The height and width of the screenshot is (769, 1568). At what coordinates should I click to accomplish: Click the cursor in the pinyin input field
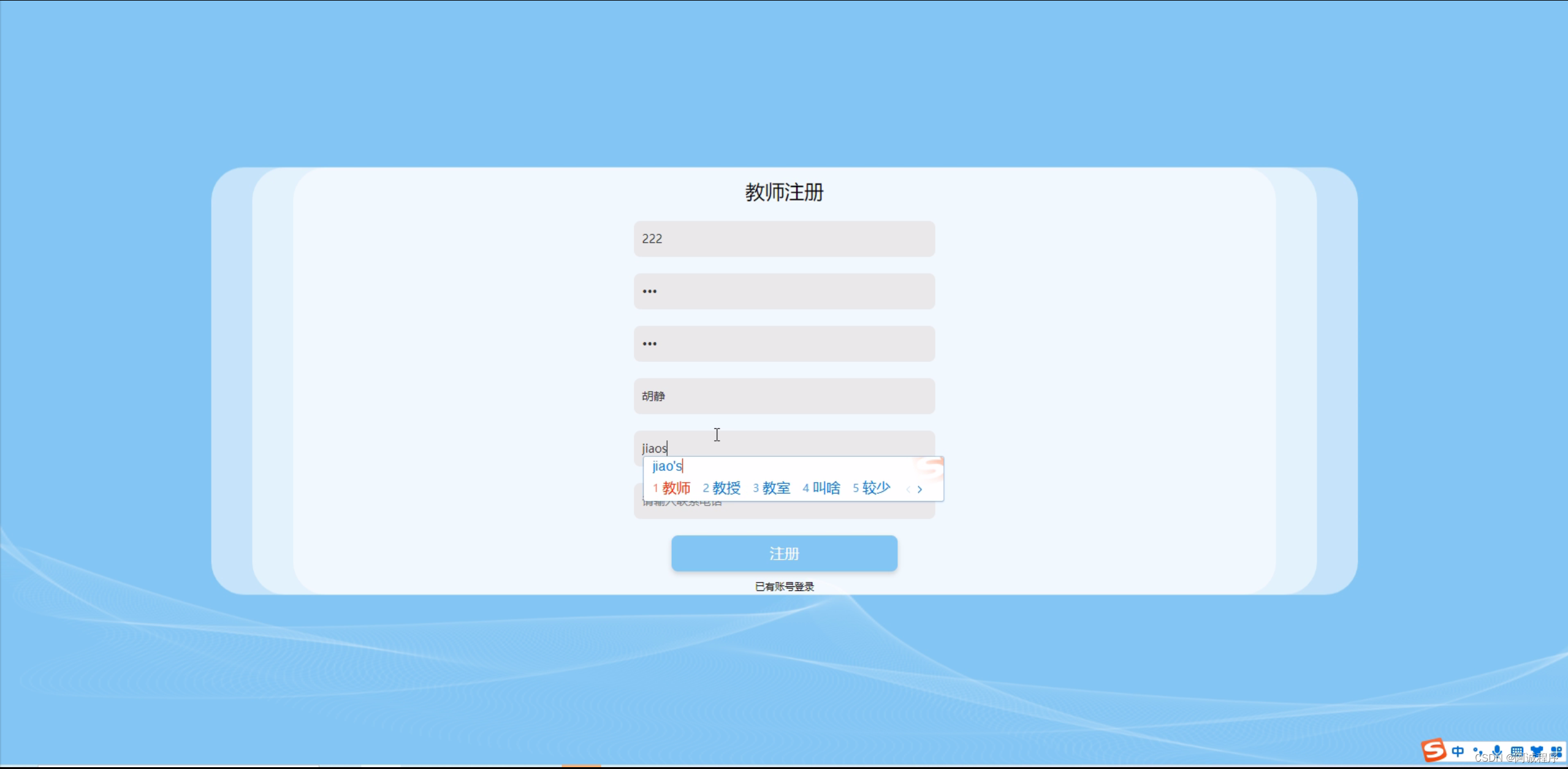(716, 435)
